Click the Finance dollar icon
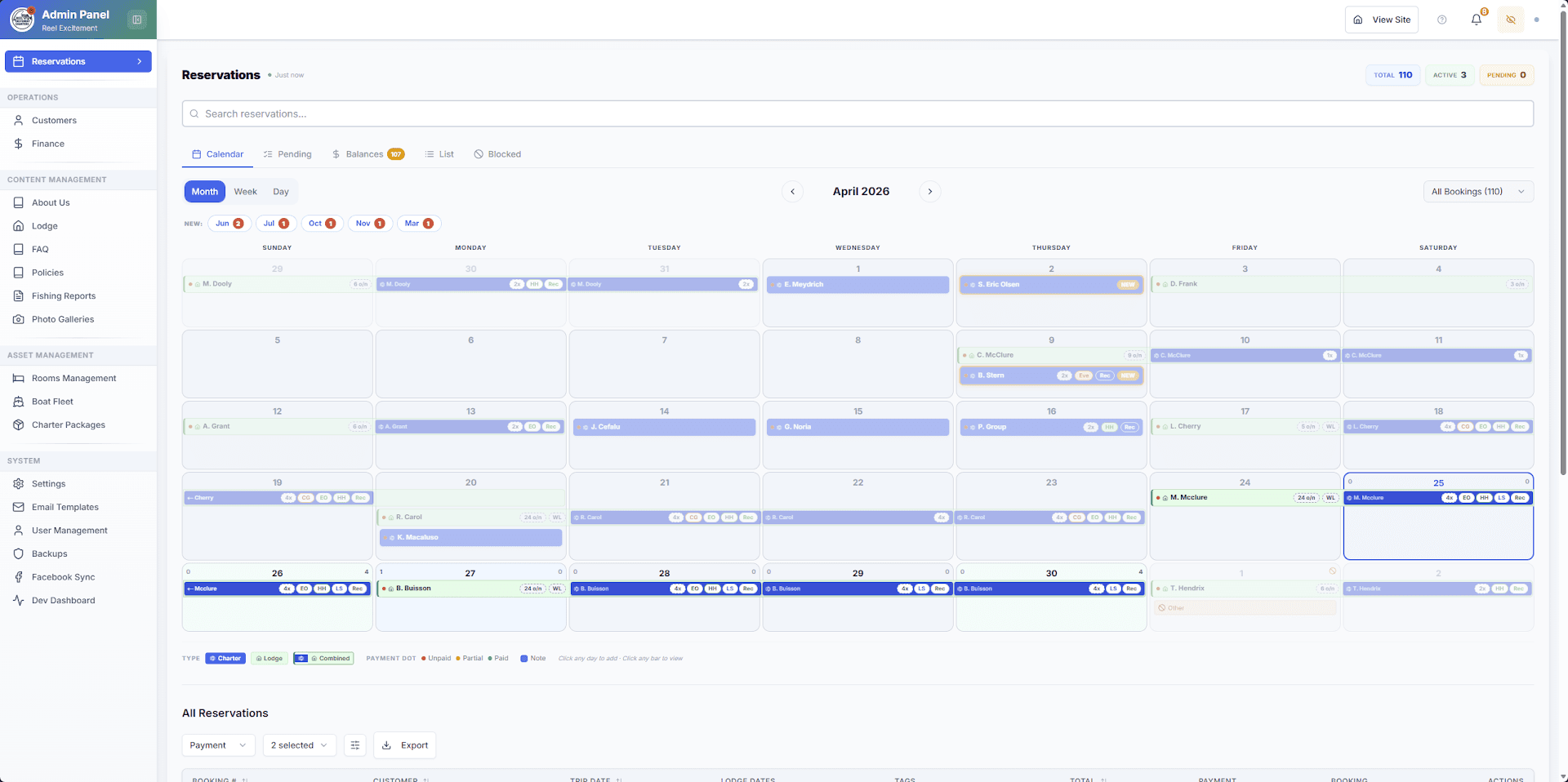 click(x=18, y=144)
